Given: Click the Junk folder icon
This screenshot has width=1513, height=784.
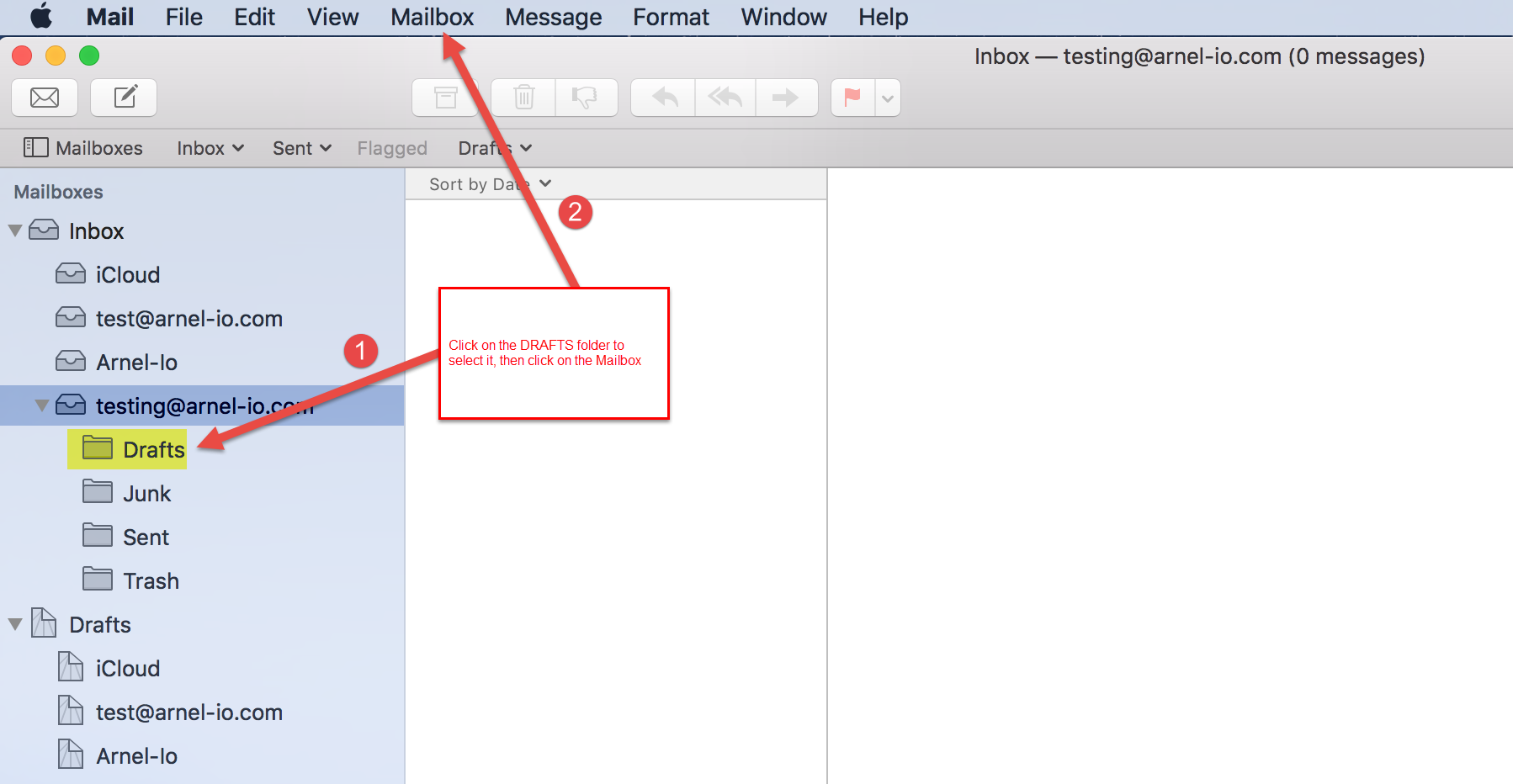Looking at the screenshot, I should 98,491.
